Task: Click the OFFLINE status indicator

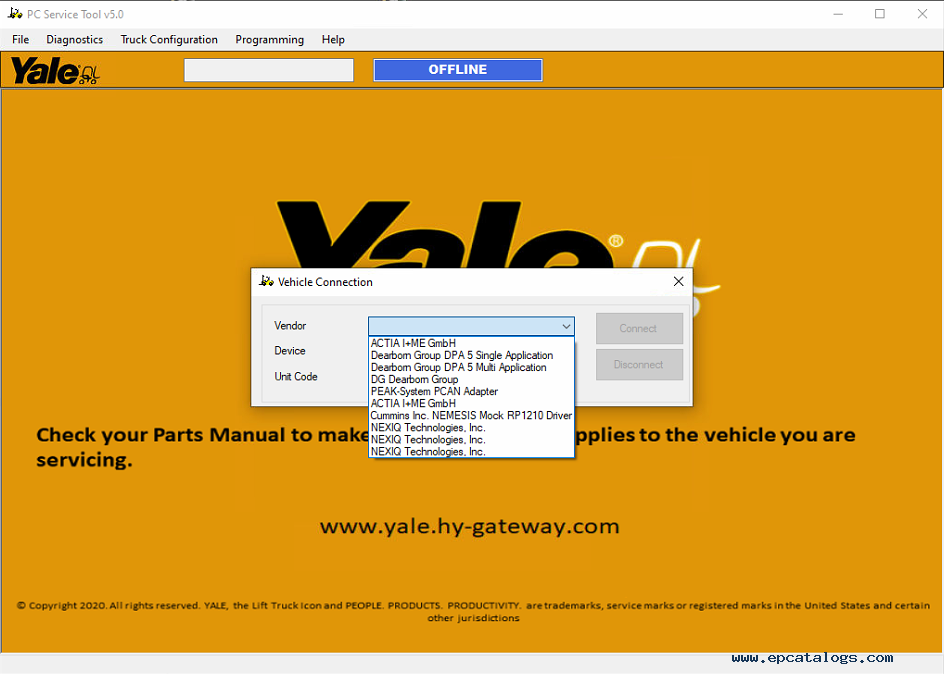Action: point(458,70)
